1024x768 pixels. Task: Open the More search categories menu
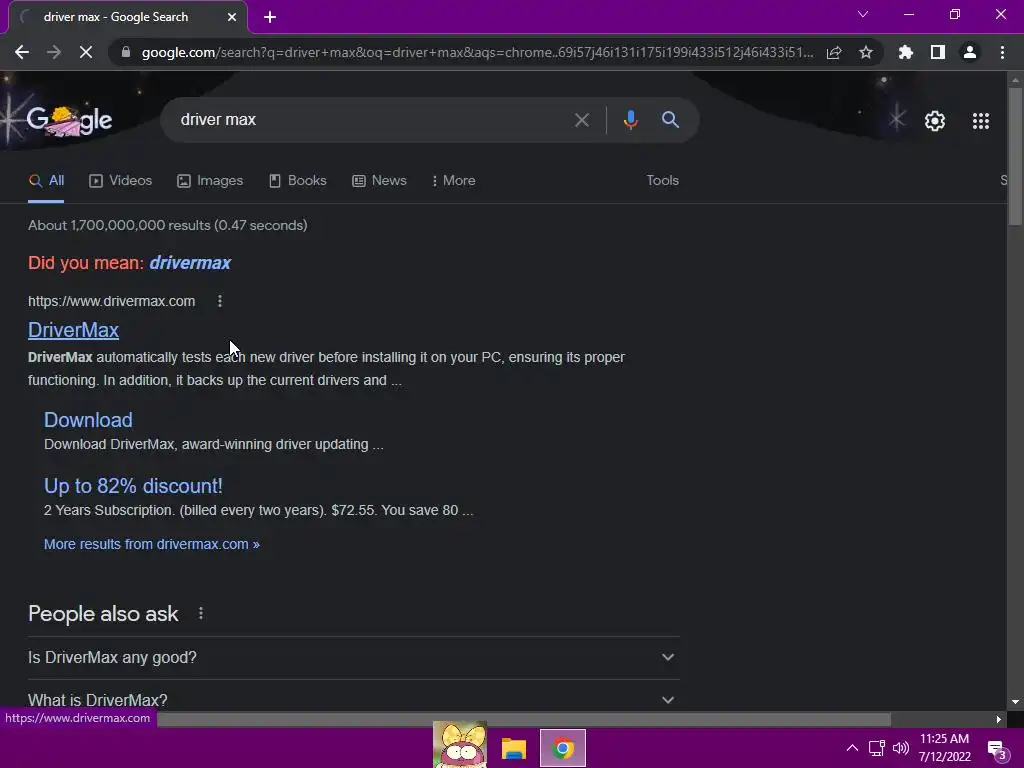point(454,181)
